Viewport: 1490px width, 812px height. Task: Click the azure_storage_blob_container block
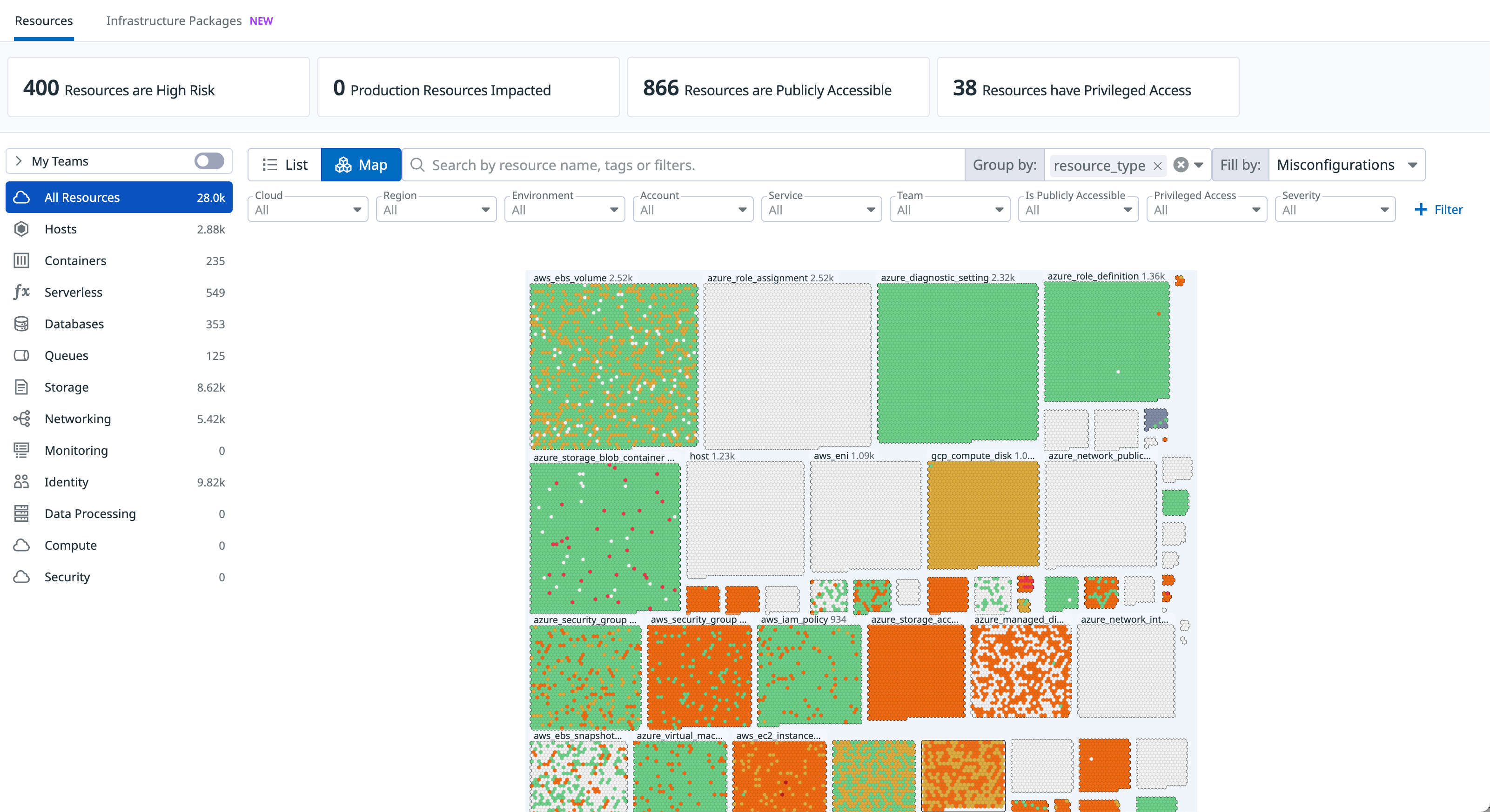(x=604, y=538)
